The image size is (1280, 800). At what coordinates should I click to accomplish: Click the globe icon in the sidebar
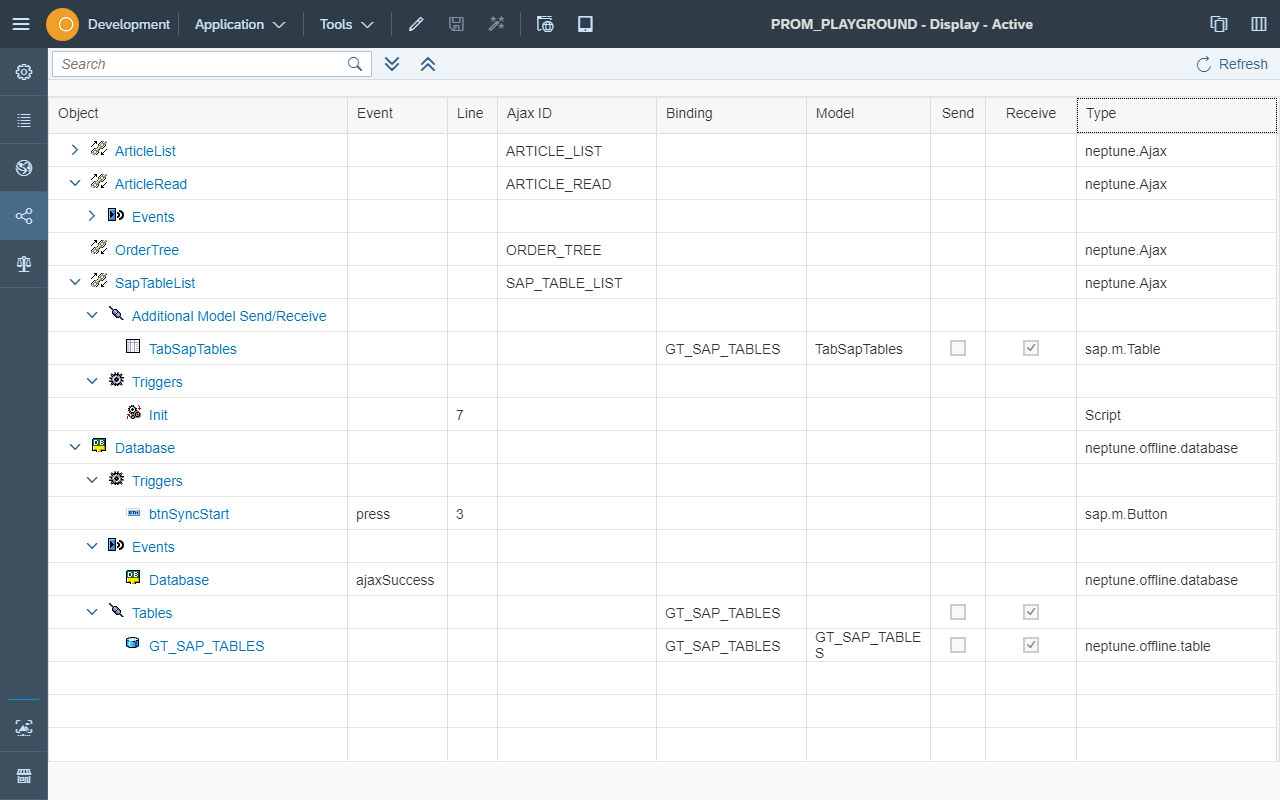tap(24, 168)
